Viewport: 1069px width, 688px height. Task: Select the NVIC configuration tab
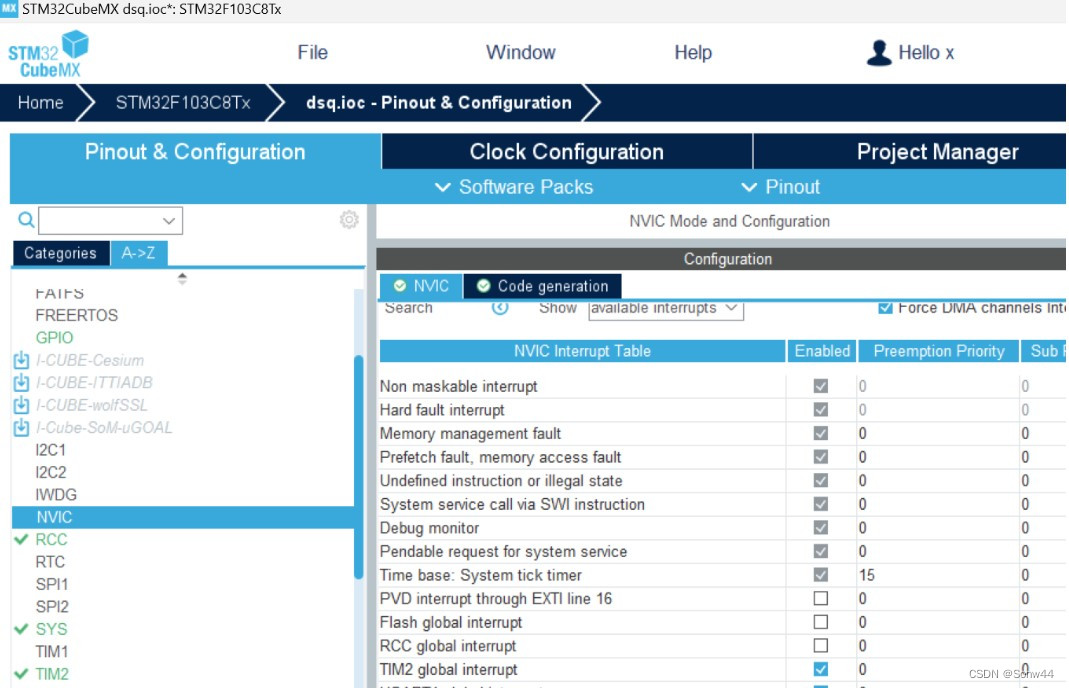[x=421, y=286]
